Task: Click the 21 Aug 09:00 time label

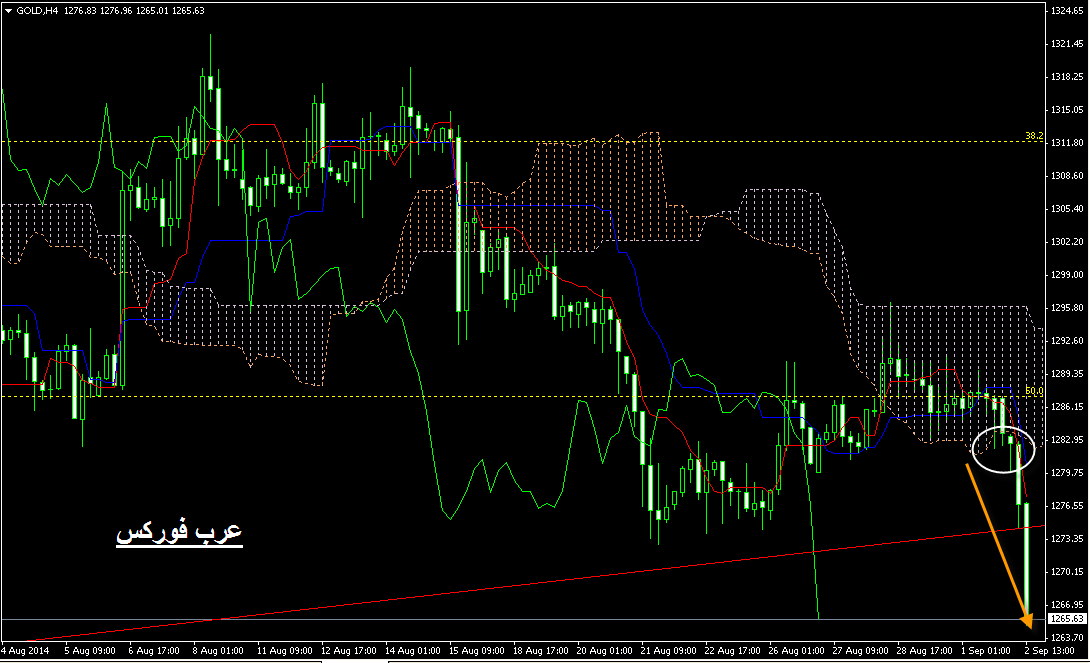Action: coord(669,651)
